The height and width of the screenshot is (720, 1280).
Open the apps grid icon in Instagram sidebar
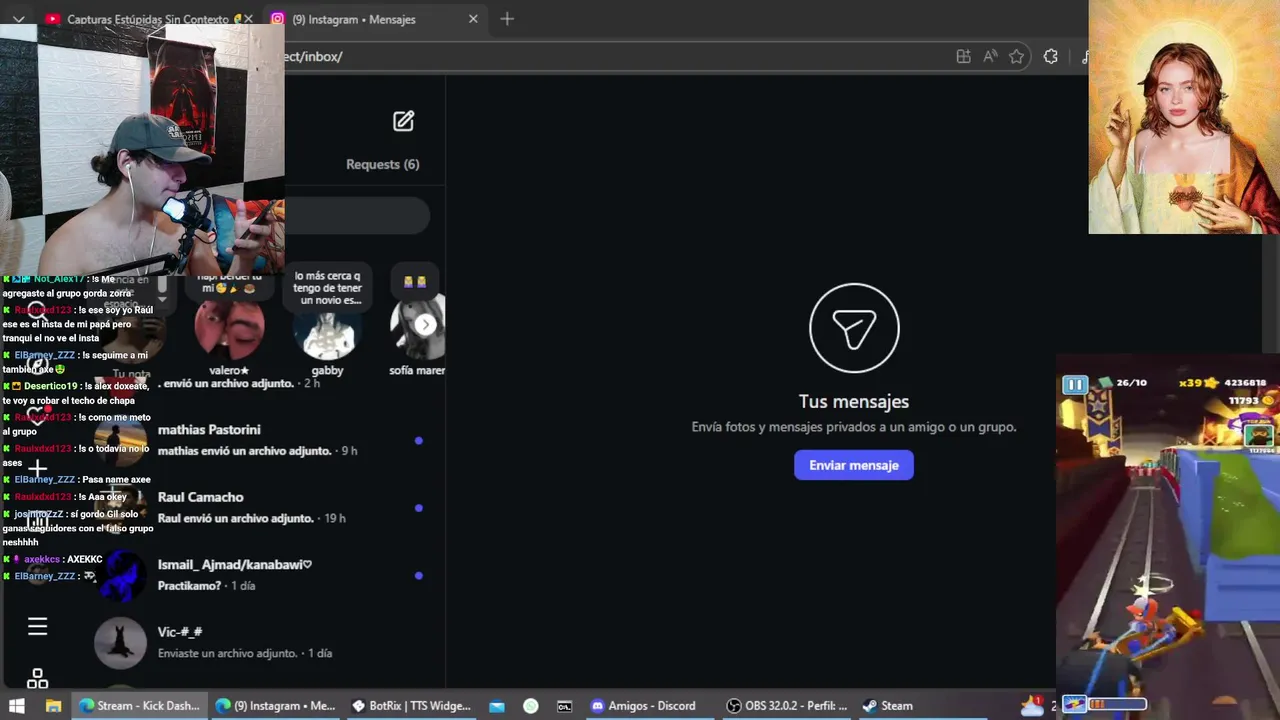[37, 679]
